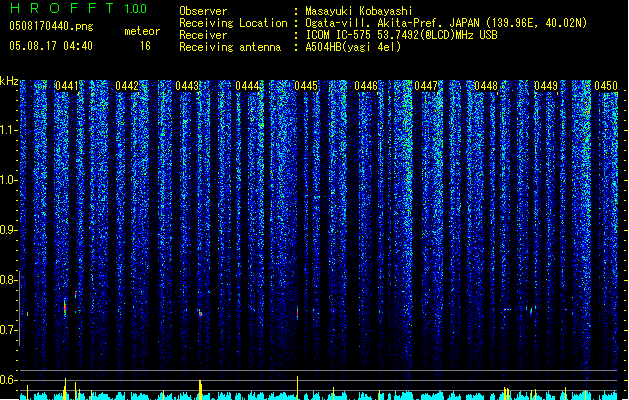
Task: Click the red meteor echo near 0445
Action: pos(297,312)
